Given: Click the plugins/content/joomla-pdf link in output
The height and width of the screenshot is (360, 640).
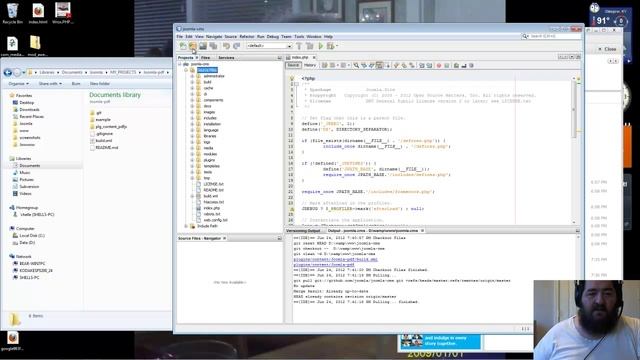Looking at the screenshot, I should 324,264.
